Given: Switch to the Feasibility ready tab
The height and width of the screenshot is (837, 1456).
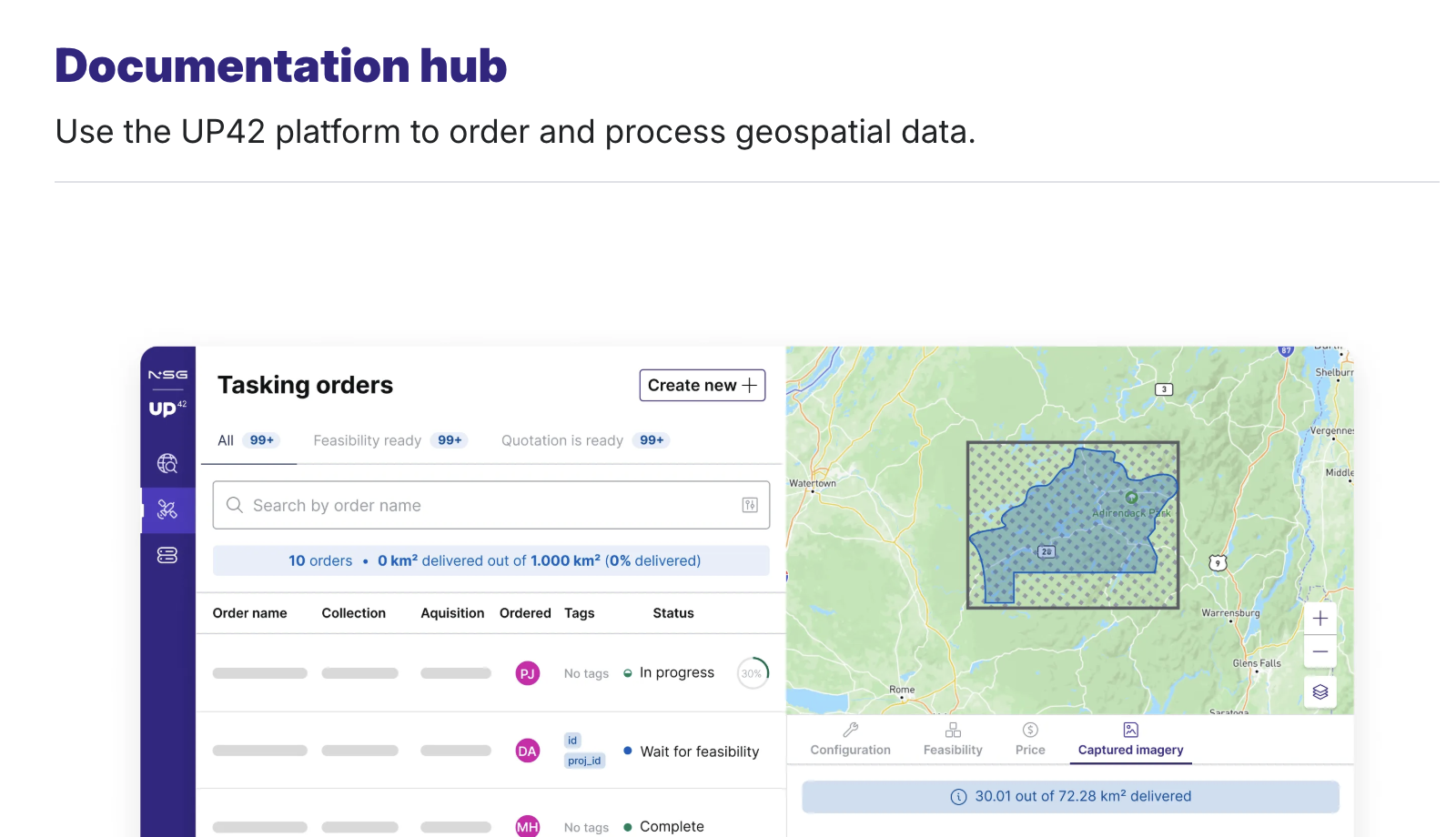Looking at the screenshot, I should (389, 440).
